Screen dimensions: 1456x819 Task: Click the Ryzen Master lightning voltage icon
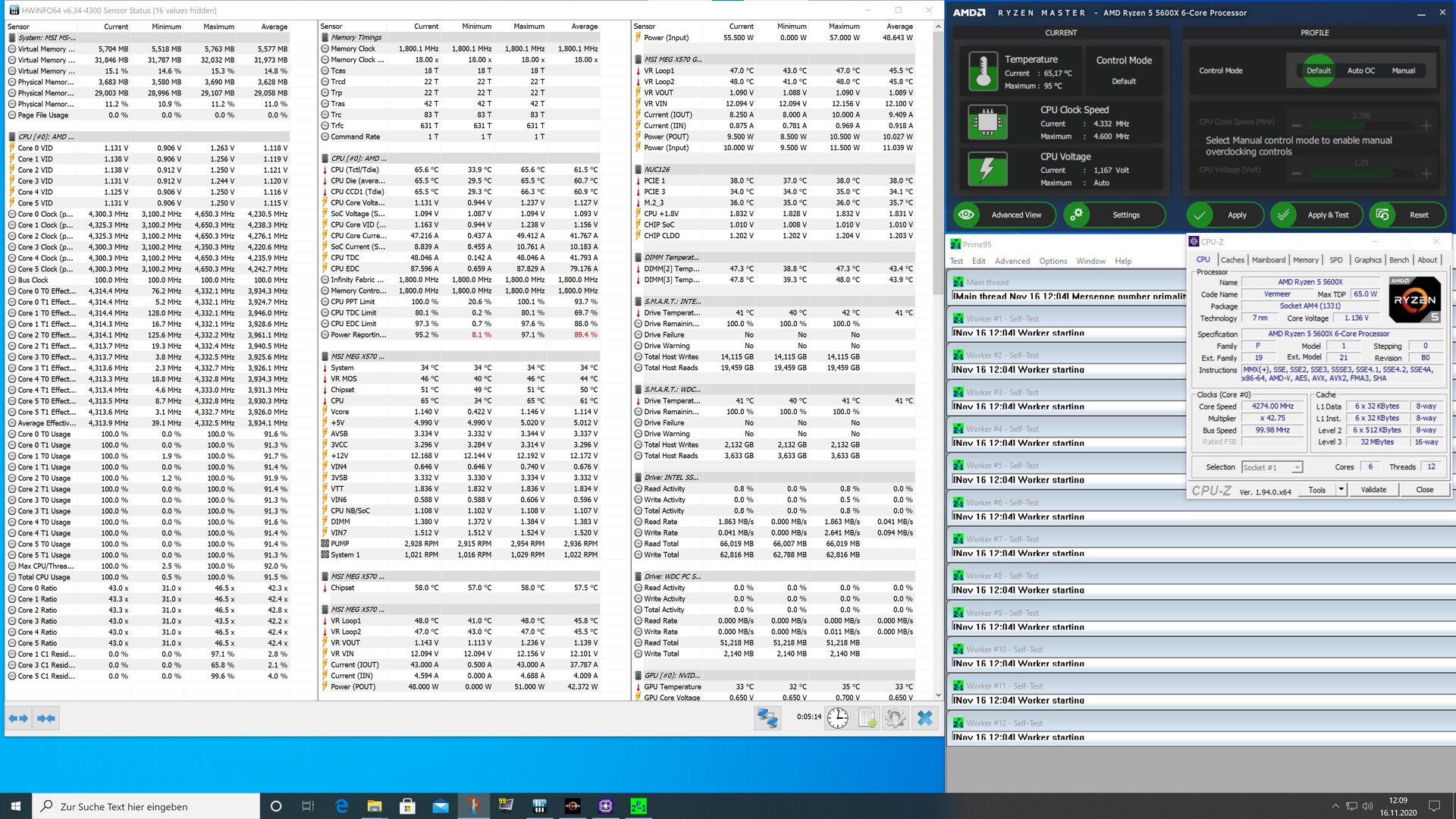[x=987, y=169]
